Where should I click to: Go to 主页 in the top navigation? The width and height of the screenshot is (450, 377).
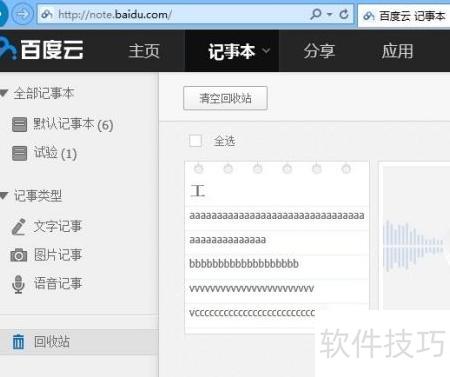coord(144,51)
